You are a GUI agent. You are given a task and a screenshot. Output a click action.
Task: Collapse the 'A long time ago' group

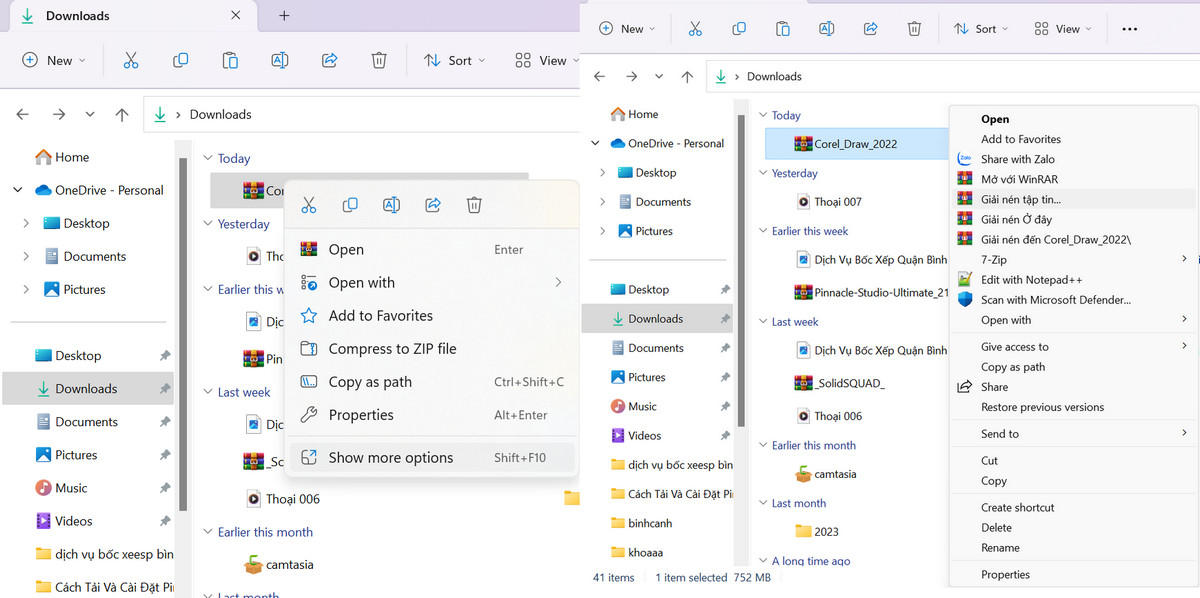(761, 561)
